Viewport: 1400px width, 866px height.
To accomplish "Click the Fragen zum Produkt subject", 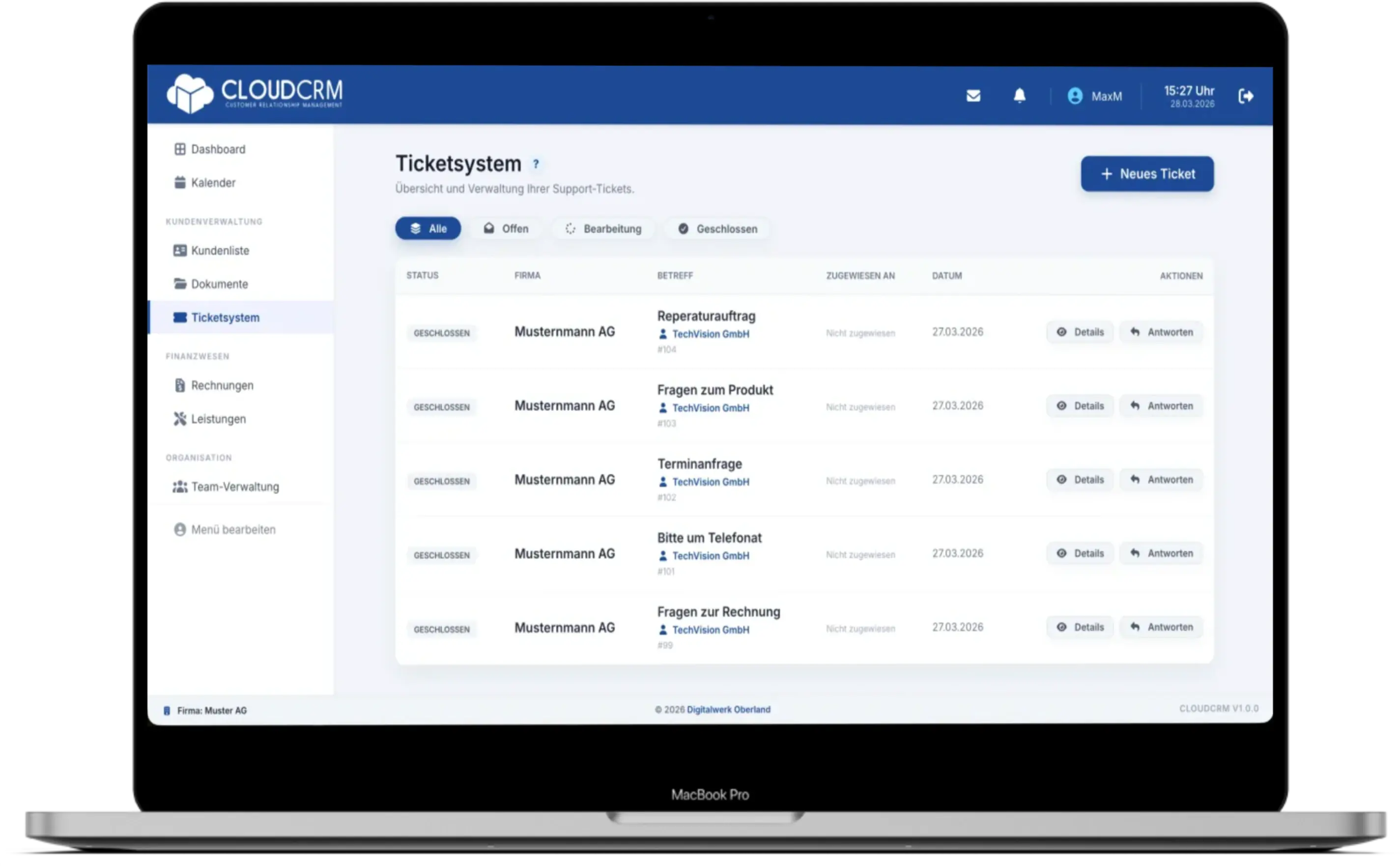I will [x=714, y=390].
